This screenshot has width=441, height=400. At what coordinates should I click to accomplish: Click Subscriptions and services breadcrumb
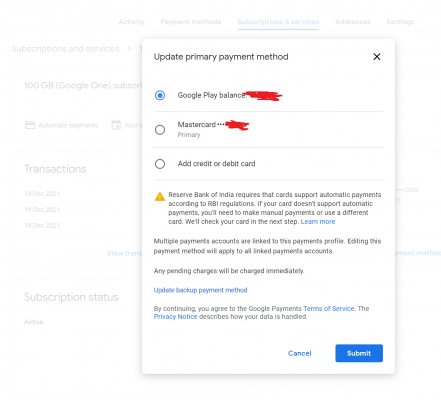tap(65, 49)
